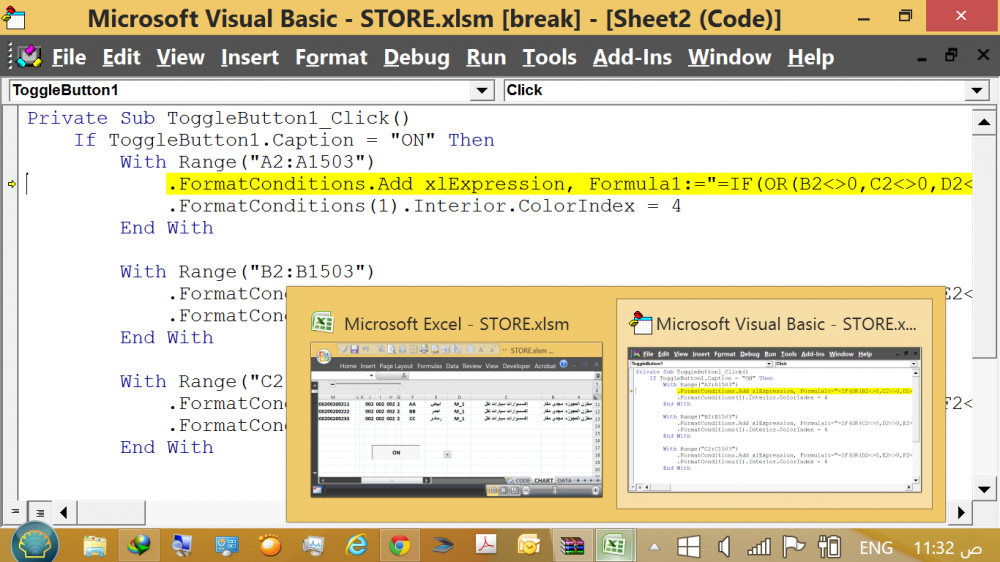Click Microsoft Excel - STORE.xlsm preview title
Viewport: 1000px width, 562px height.
coord(456,324)
